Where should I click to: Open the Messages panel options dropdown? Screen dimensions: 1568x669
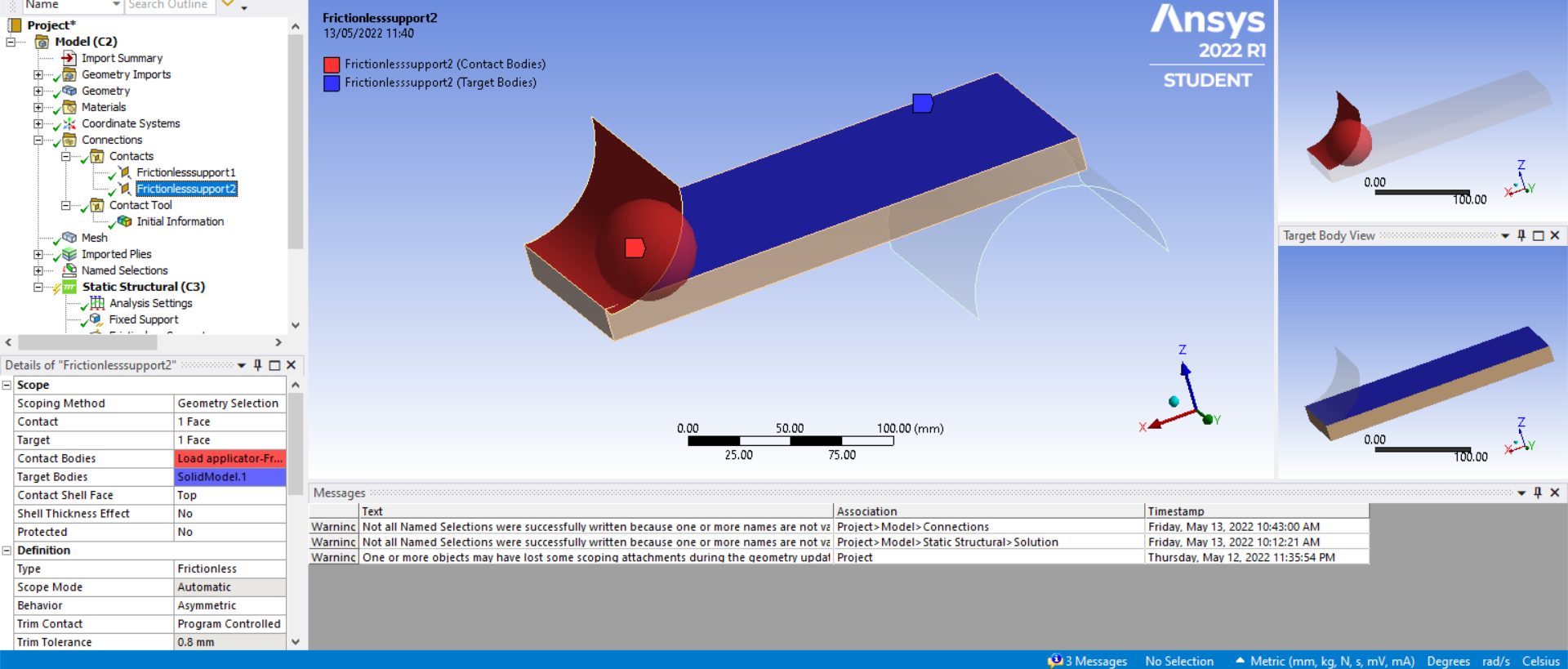(x=1521, y=493)
